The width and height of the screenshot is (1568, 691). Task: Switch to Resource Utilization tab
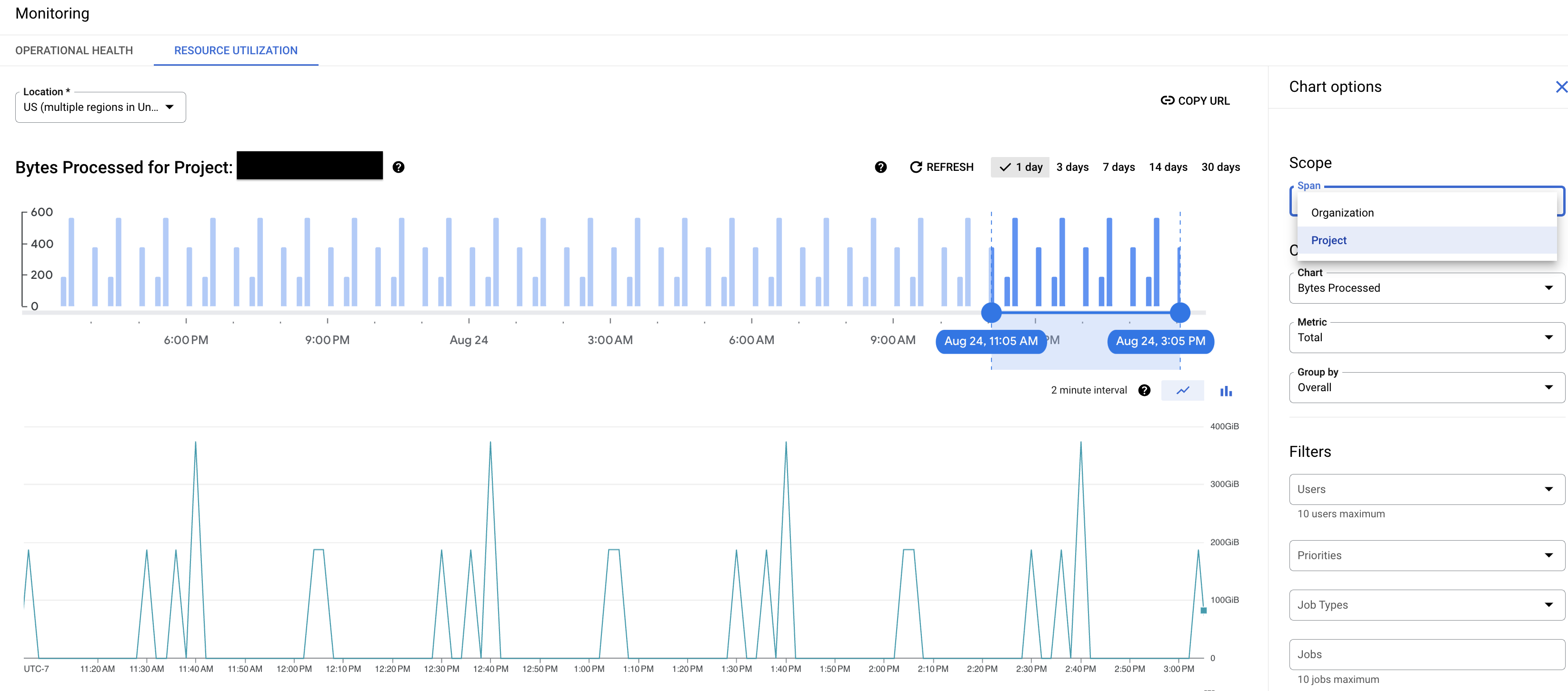point(236,50)
